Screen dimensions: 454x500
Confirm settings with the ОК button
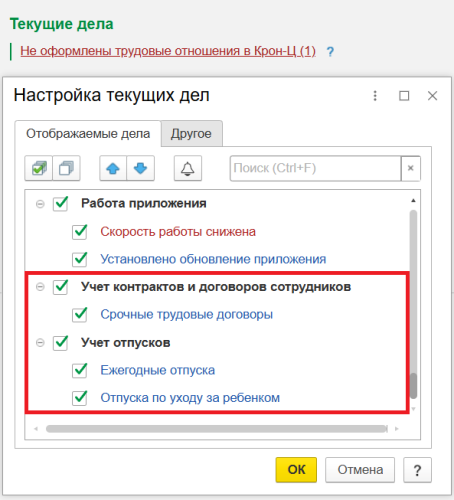(x=296, y=470)
